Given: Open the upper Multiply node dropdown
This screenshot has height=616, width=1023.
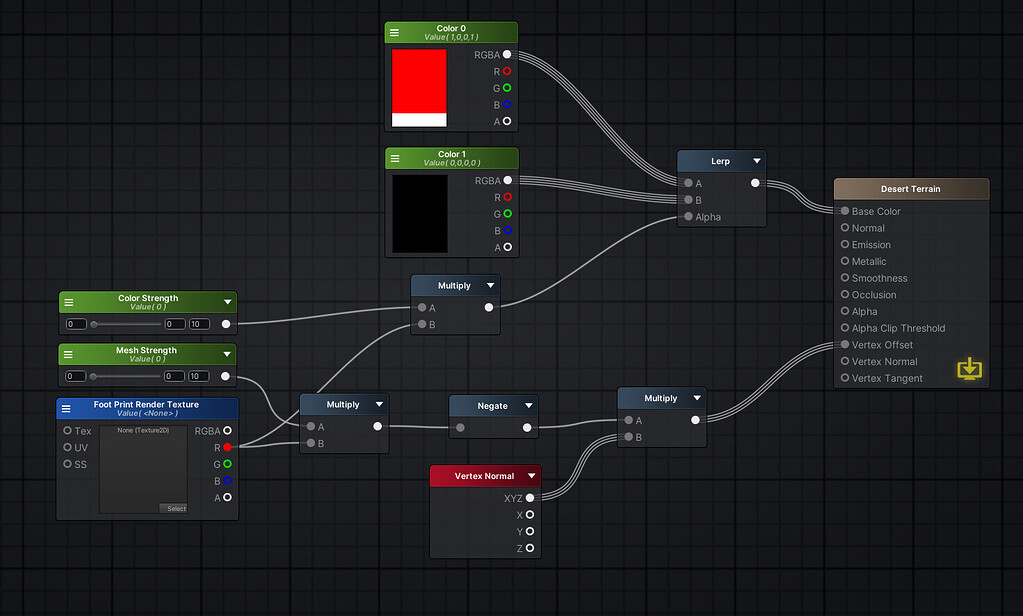Looking at the screenshot, I should pos(490,285).
